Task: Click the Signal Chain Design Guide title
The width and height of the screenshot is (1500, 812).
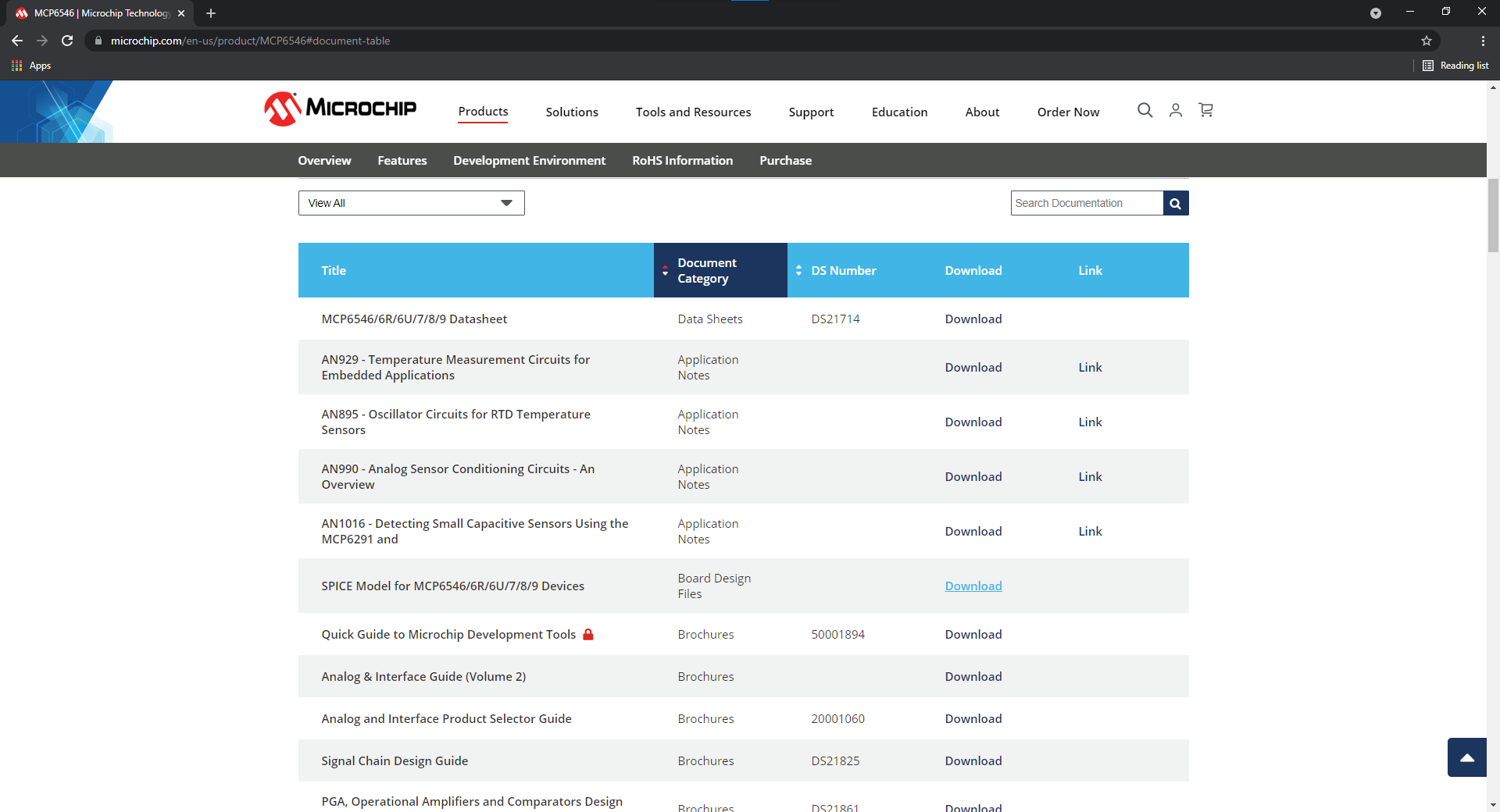Action: 395,760
